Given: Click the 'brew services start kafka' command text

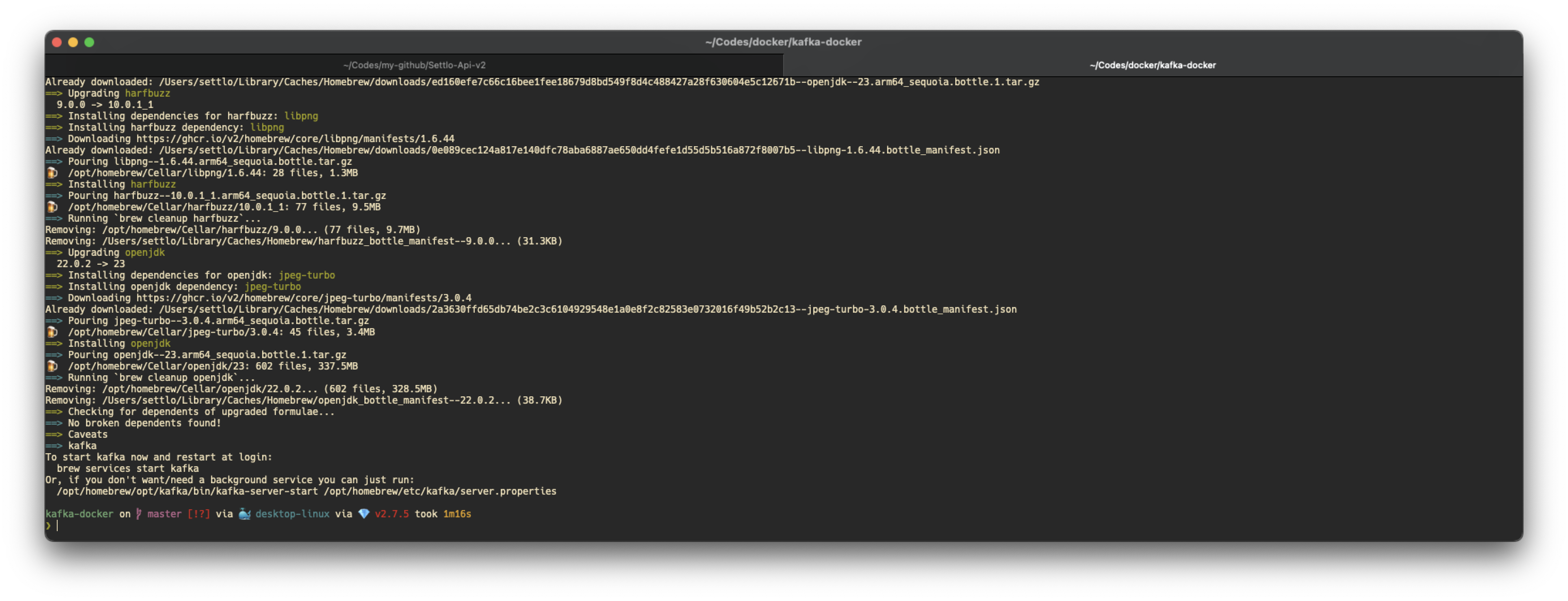Looking at the screenshot, I should pos(127,468).
